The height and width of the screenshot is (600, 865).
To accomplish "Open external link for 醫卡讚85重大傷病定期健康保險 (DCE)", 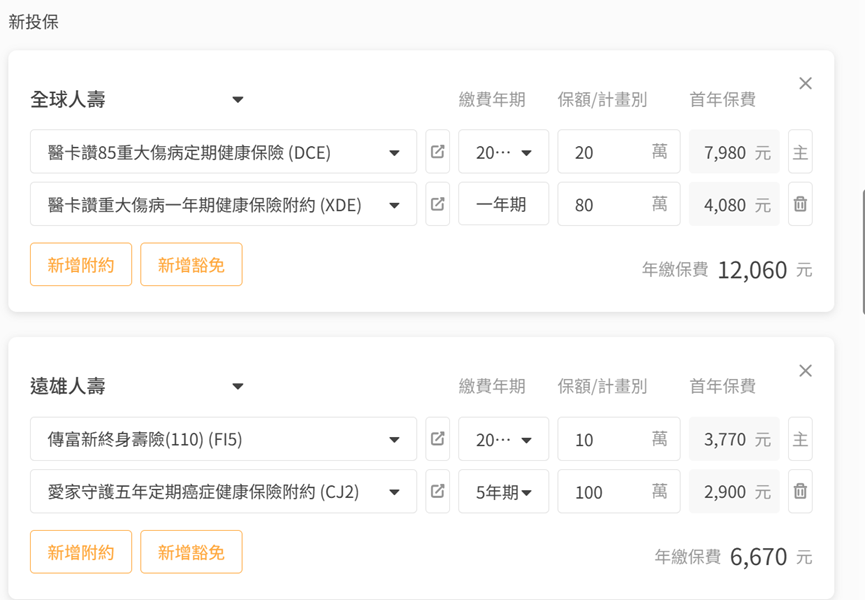I will (437, 153).
